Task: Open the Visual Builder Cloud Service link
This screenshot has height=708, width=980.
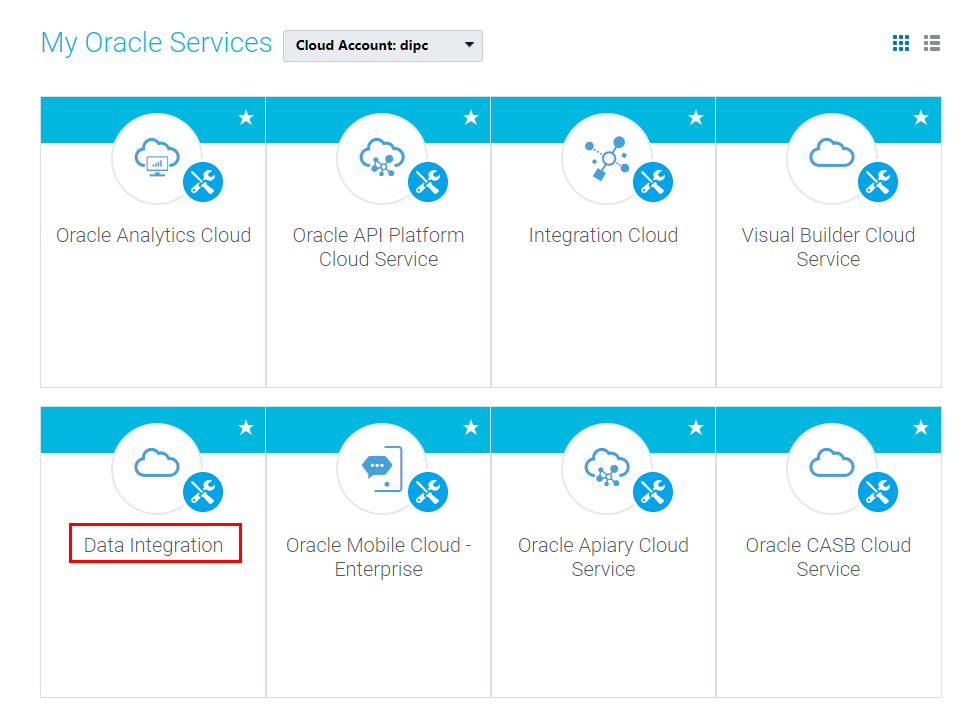Action: 828,247
